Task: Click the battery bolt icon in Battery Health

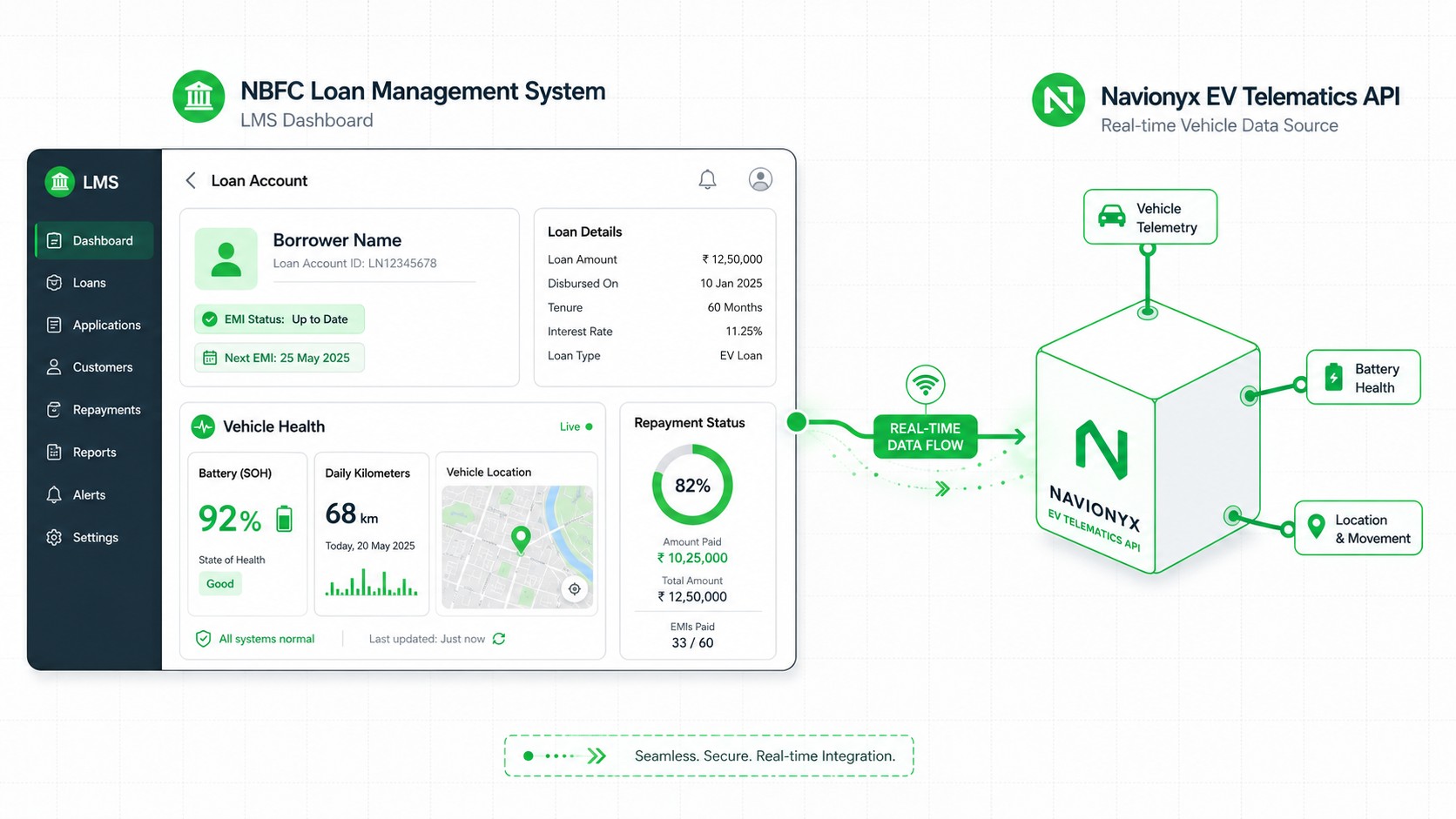Action: click(x=1333, y=377)
